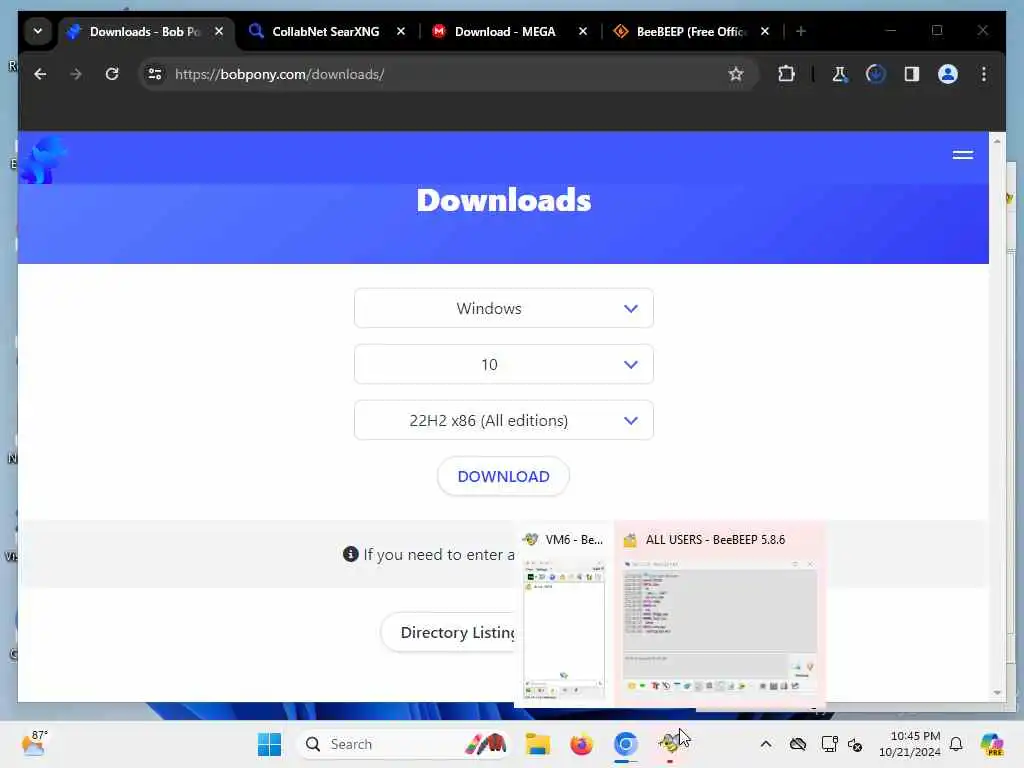
Task: Click the muted volume tray icon
Action: tap(855, 744)
